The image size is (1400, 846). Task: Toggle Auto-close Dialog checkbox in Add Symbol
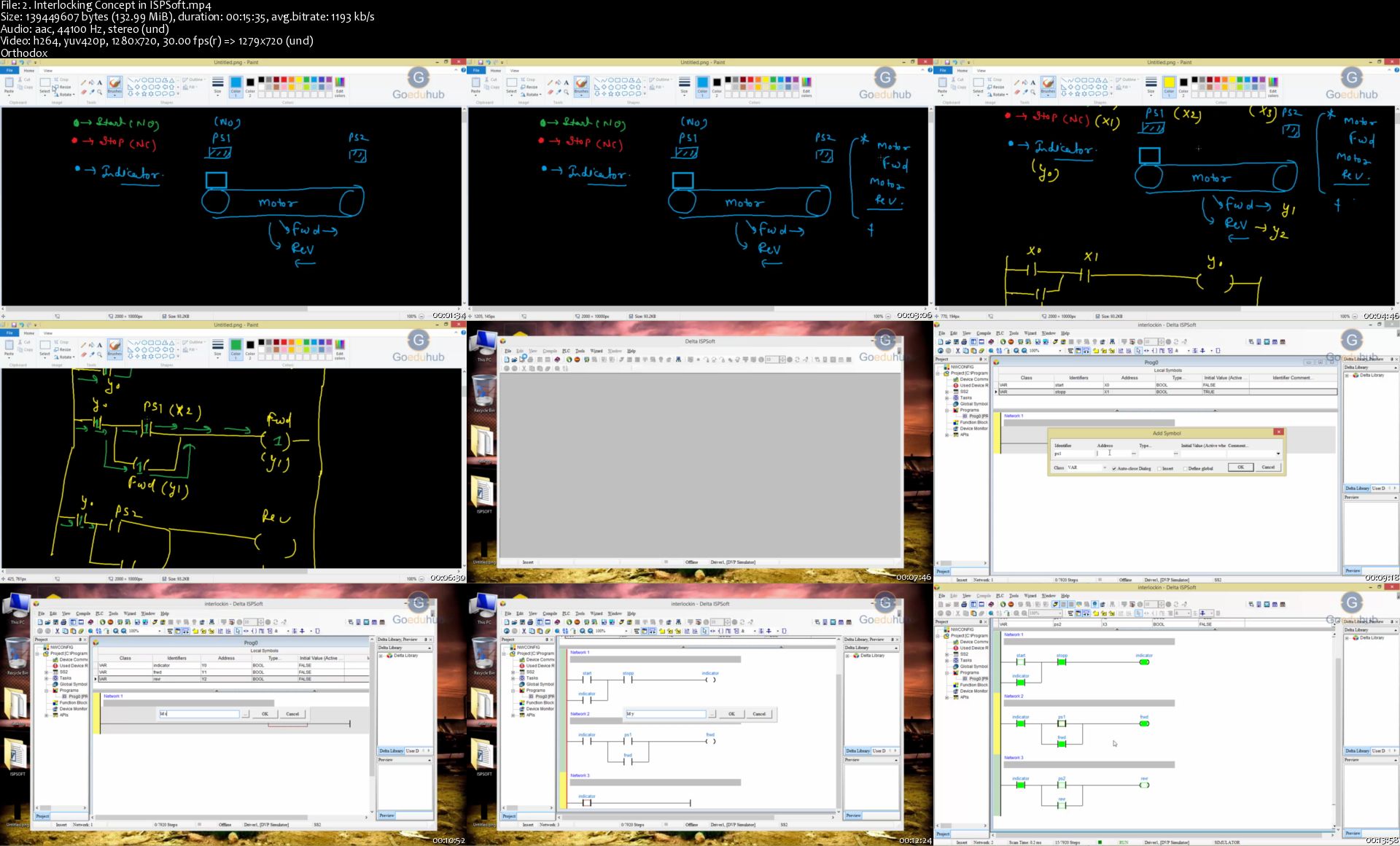tap(1114, 468)
